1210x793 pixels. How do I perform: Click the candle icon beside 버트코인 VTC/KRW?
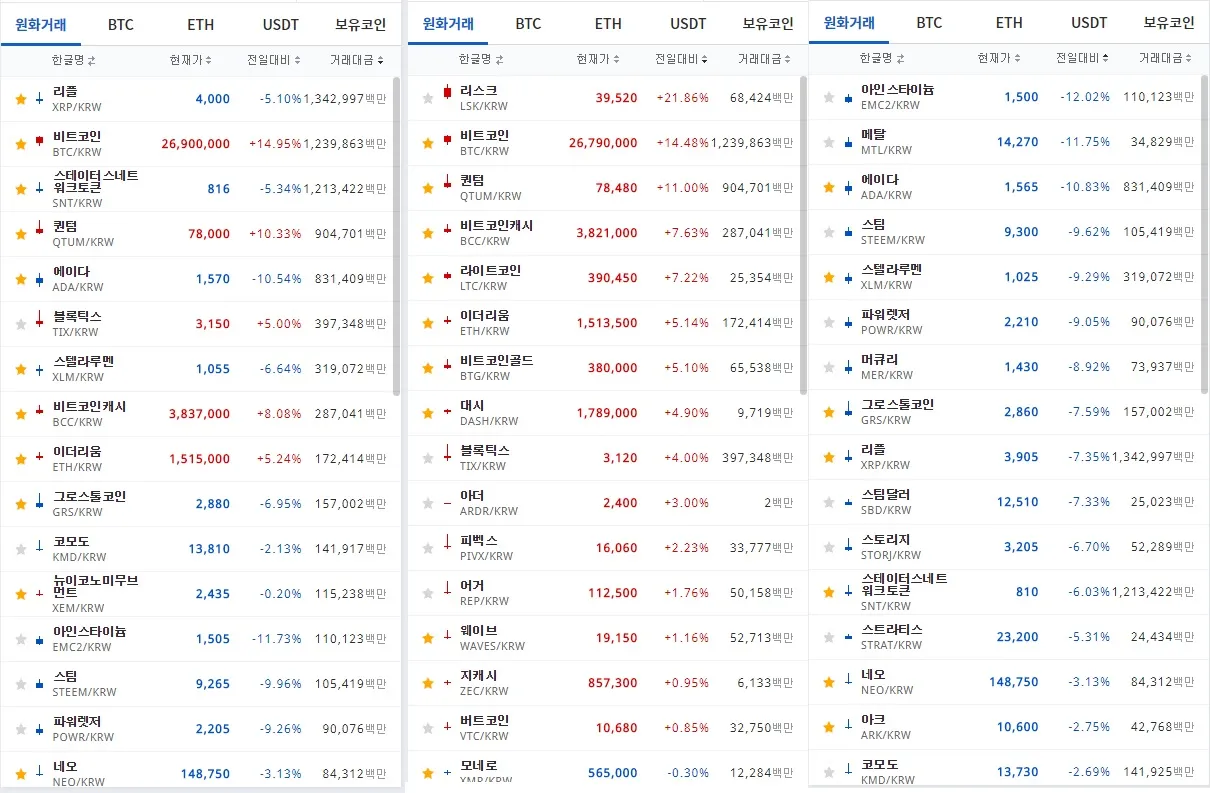pos(447,728)
